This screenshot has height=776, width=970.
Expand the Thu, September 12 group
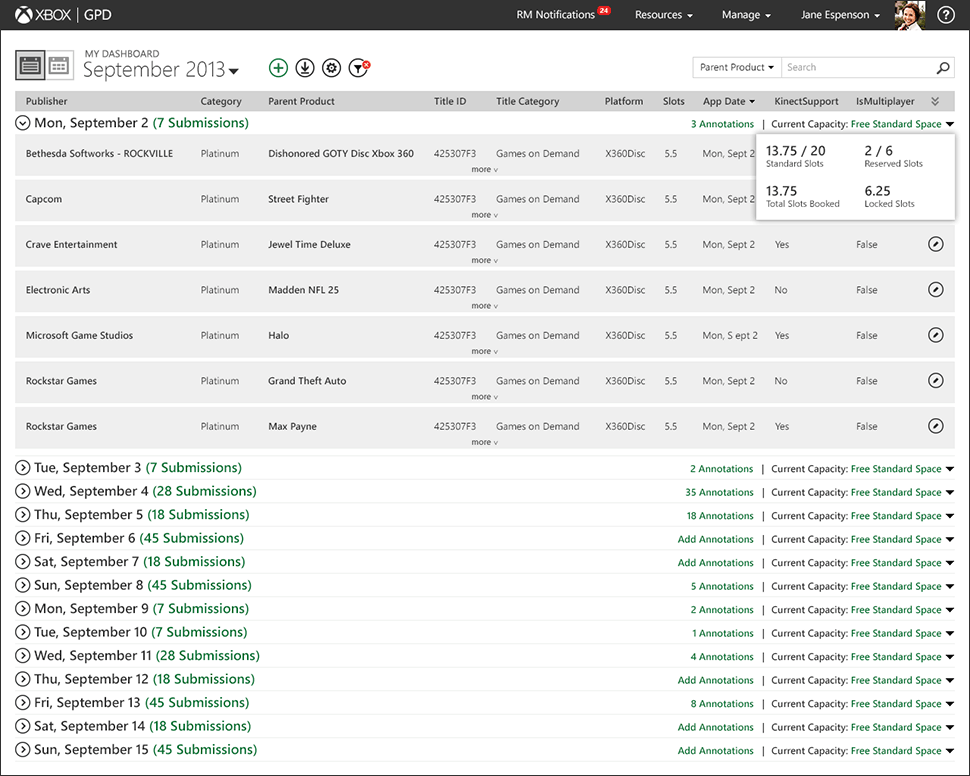[x=22, y=679]
